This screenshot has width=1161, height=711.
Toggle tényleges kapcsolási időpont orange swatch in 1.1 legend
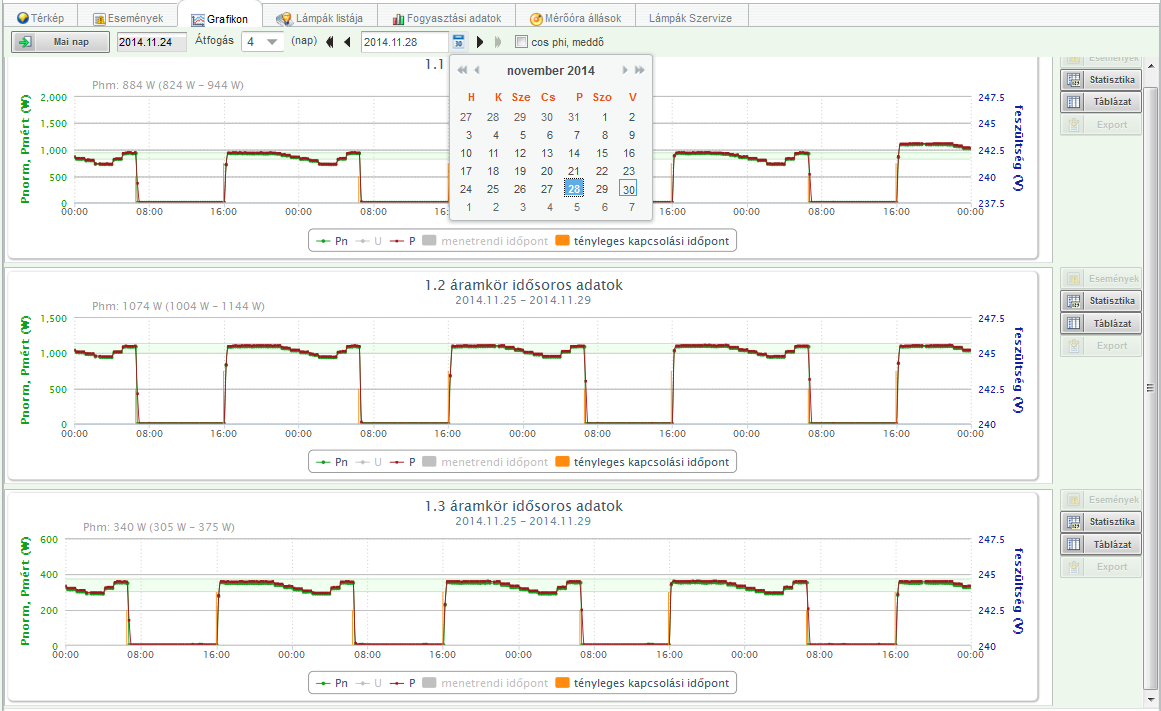tap(562, 241)
